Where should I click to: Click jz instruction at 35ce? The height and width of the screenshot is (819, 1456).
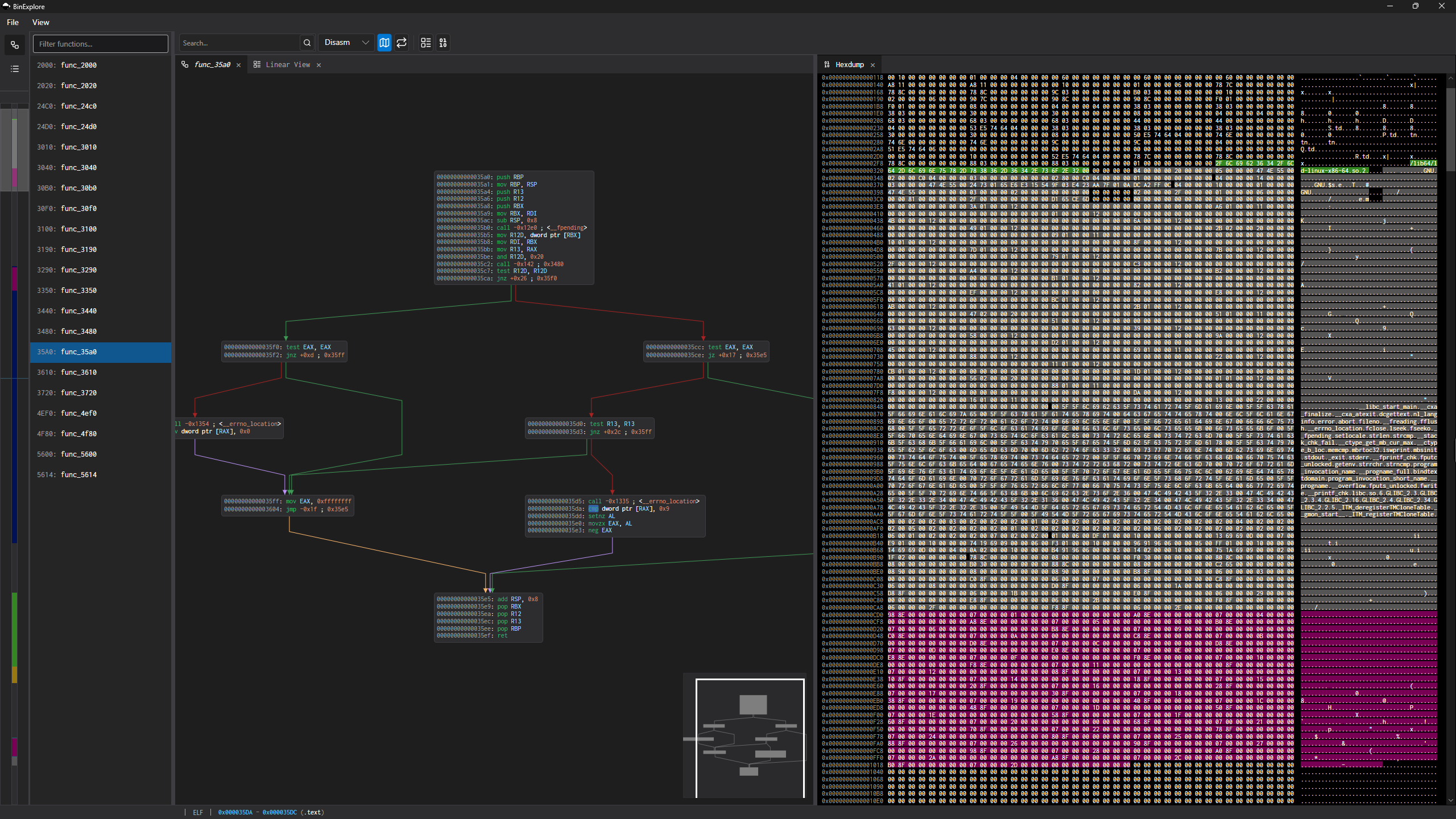(x=706, y=355)
